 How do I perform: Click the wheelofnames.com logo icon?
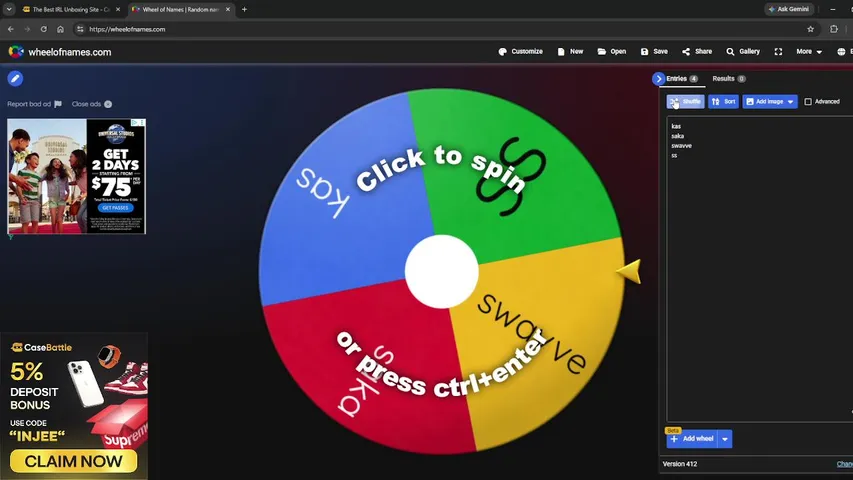click(16, 52)
